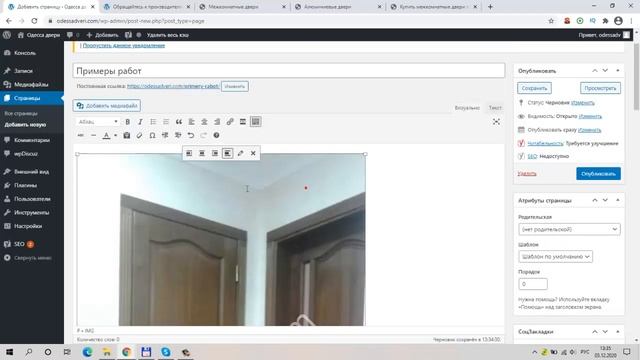Insert the Read More tag
The width and height of the screenshot is (640, 360).
point(243,122)
